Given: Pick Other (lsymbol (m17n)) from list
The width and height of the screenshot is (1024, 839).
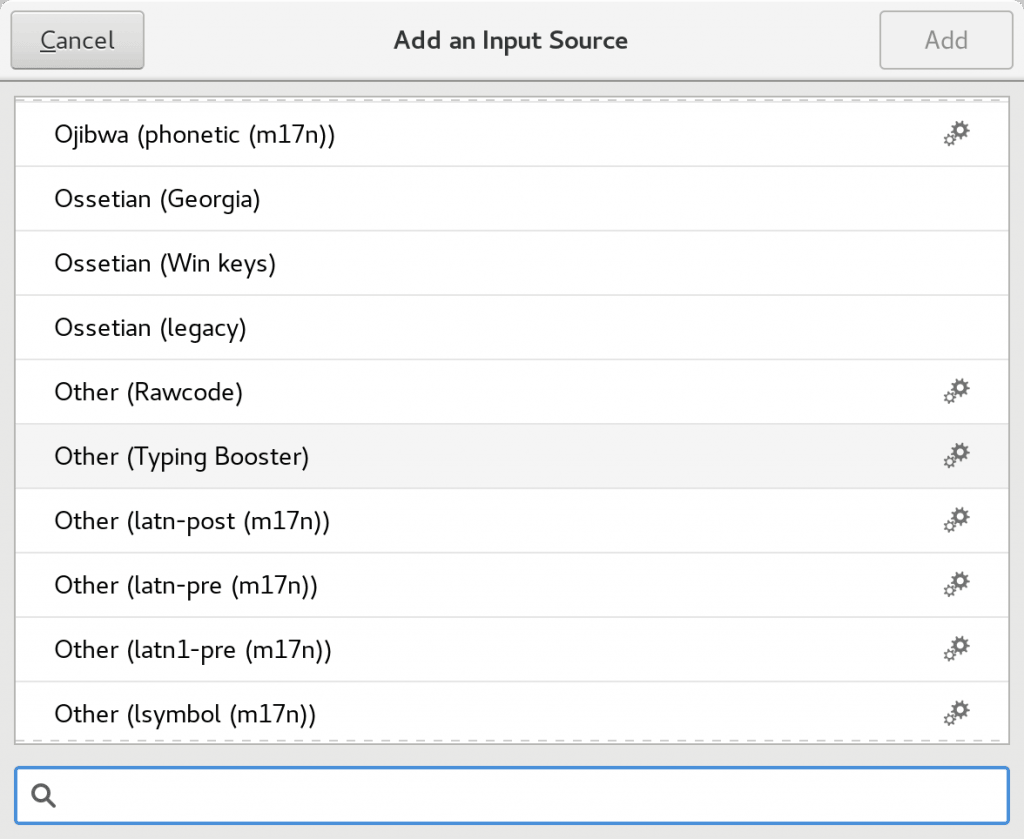Looking at the screenshot, I should 185,714.
